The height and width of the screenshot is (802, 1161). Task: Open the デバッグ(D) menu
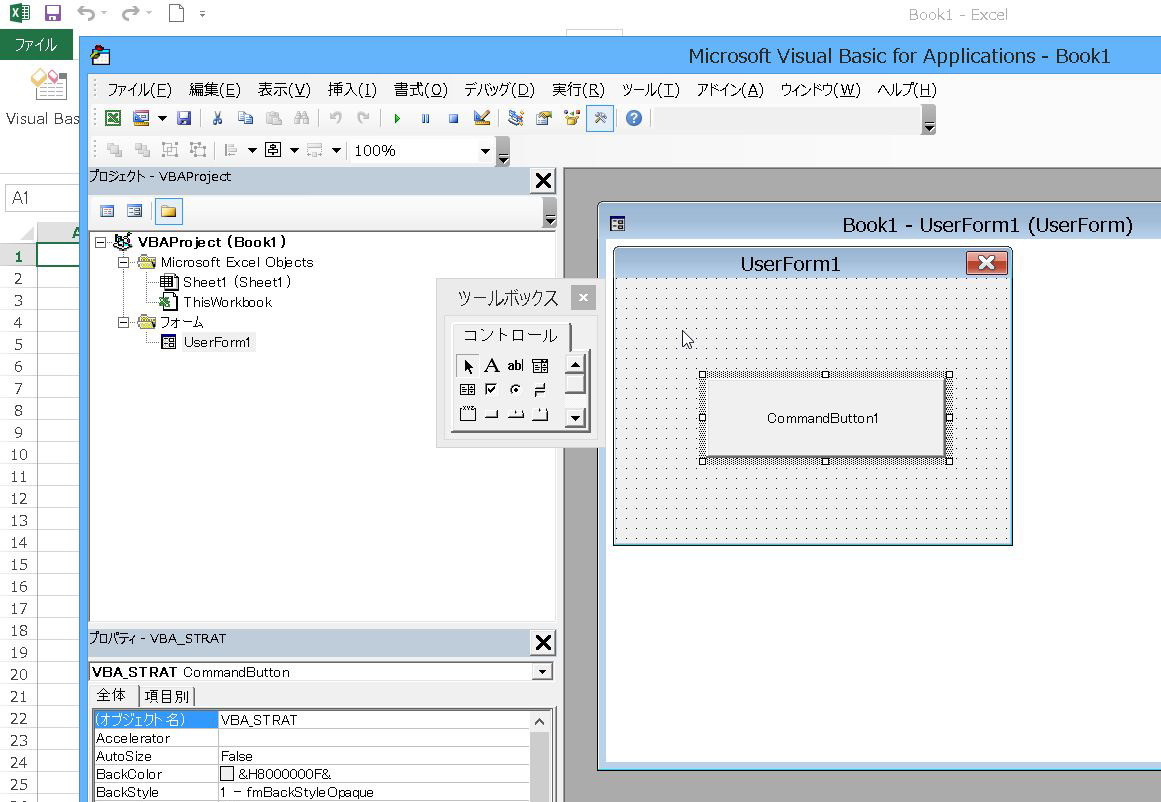click(x=499, y=90)
